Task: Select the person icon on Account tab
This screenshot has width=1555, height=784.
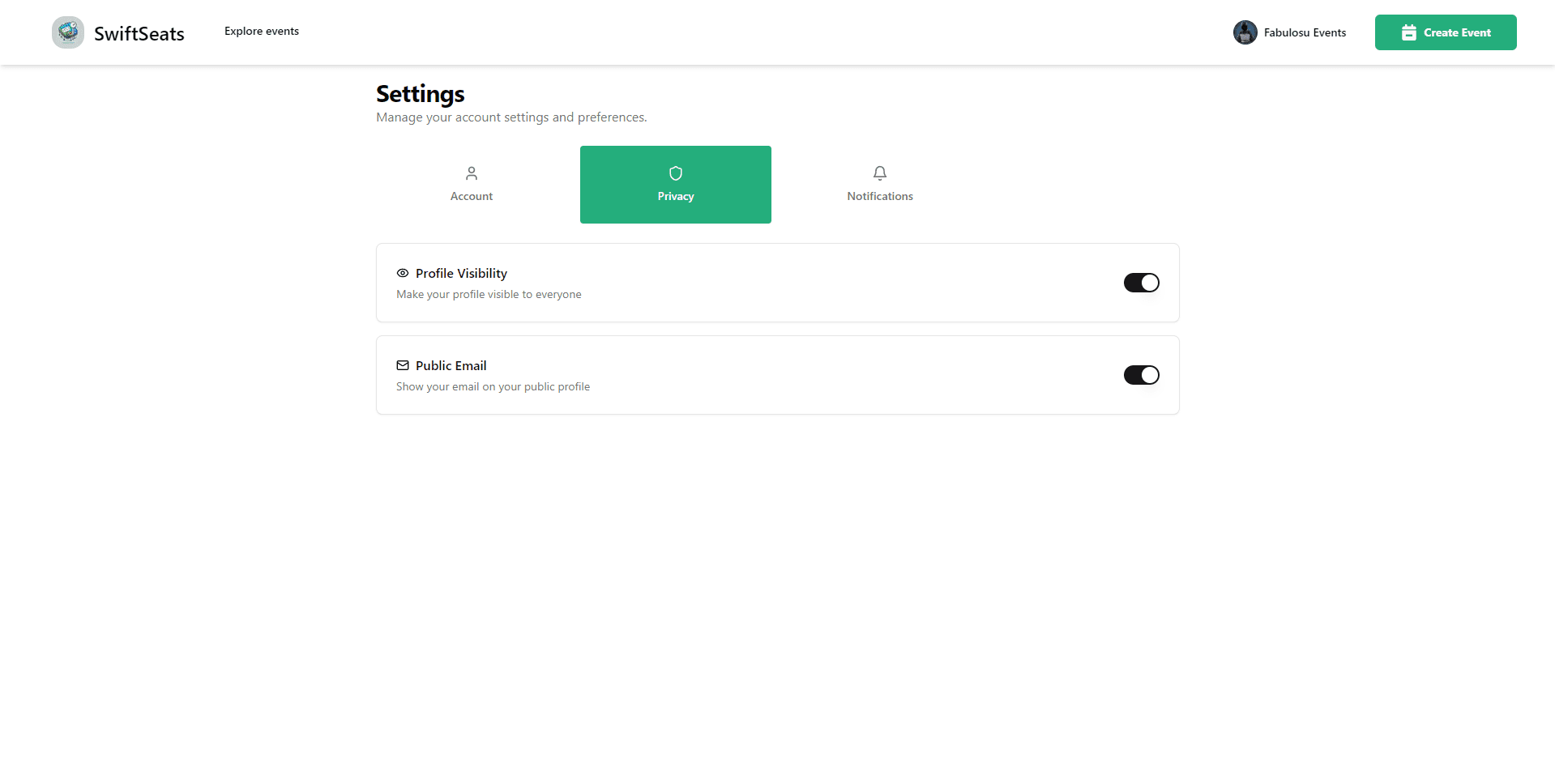Action: pyautogui.click(x=472, y=173)
